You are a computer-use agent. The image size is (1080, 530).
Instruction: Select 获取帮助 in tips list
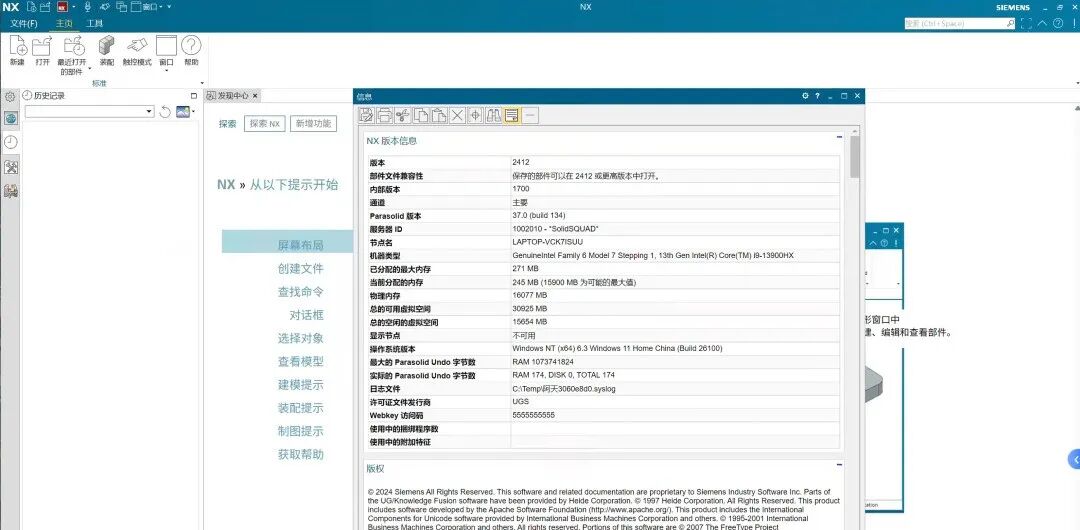300,454
